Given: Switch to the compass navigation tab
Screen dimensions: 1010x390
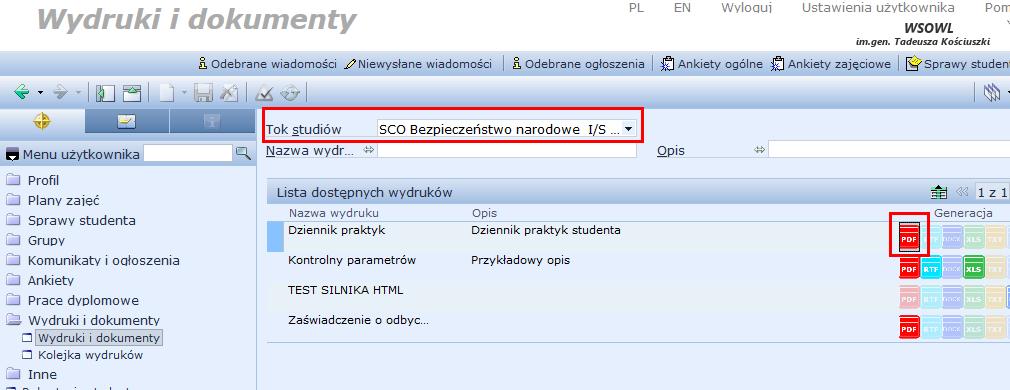Looking at the screenshot, I should pos(42,121).
